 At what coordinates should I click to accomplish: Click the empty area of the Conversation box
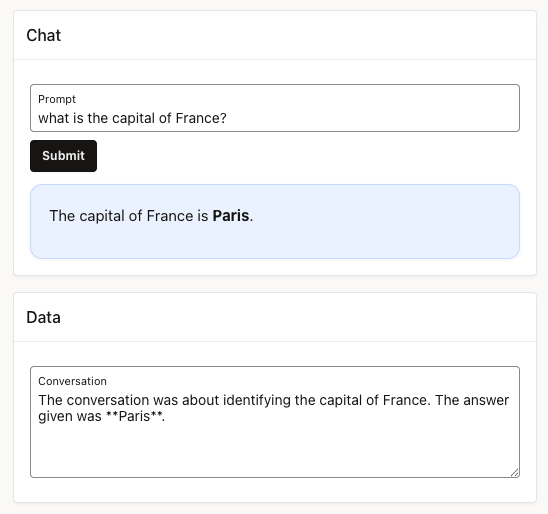coord(275,451)
